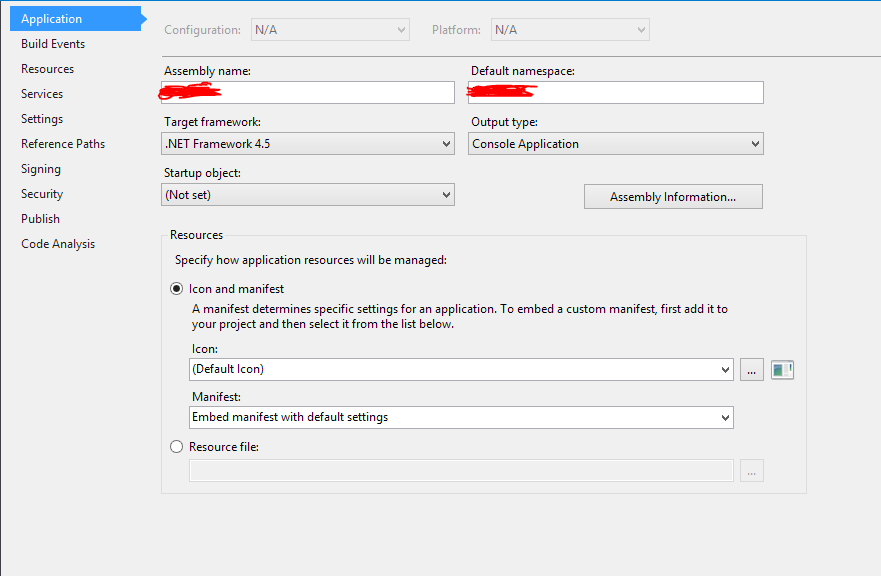Screen dimensions: 881x576
Task: Expand the Output type dropdown
Action: 616,144
